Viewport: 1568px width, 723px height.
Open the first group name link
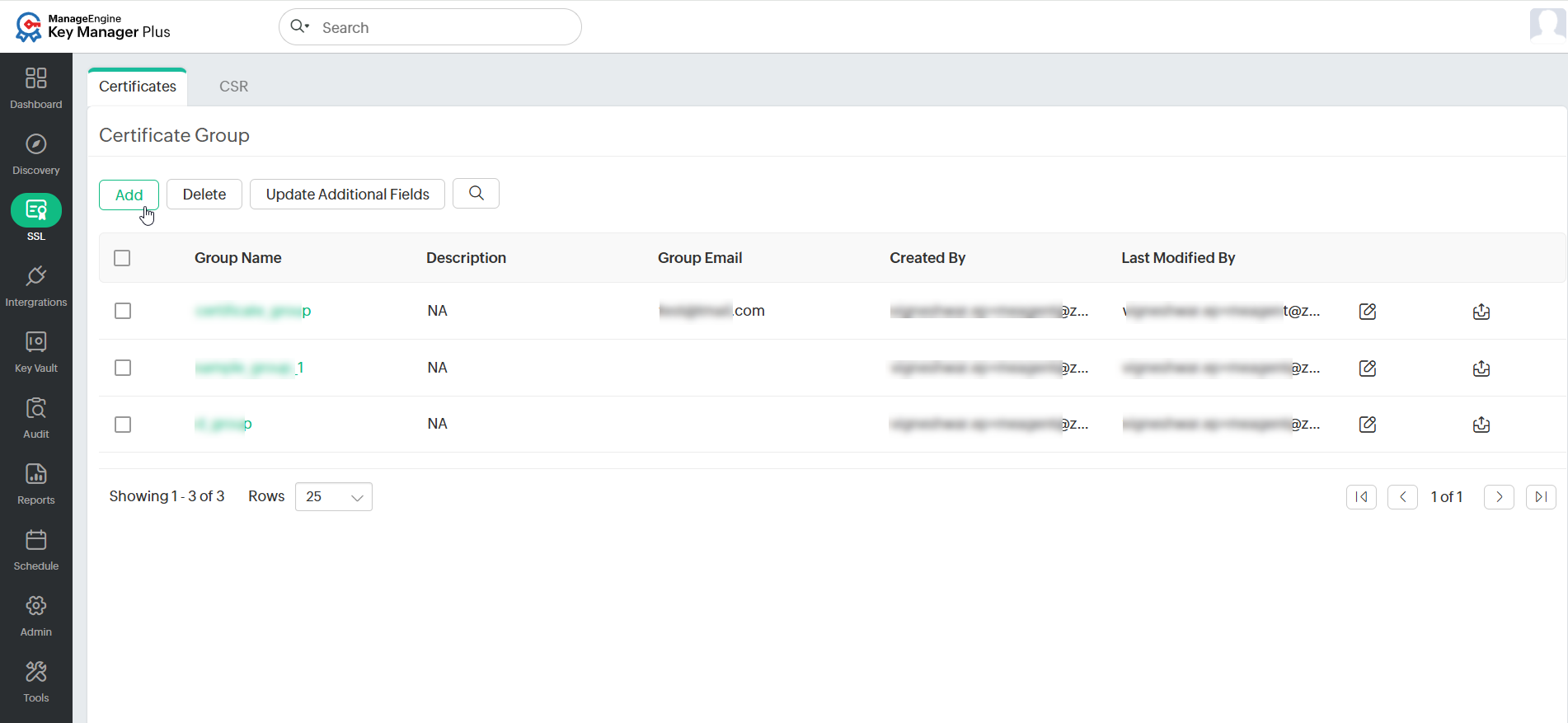tap(253, 311)
